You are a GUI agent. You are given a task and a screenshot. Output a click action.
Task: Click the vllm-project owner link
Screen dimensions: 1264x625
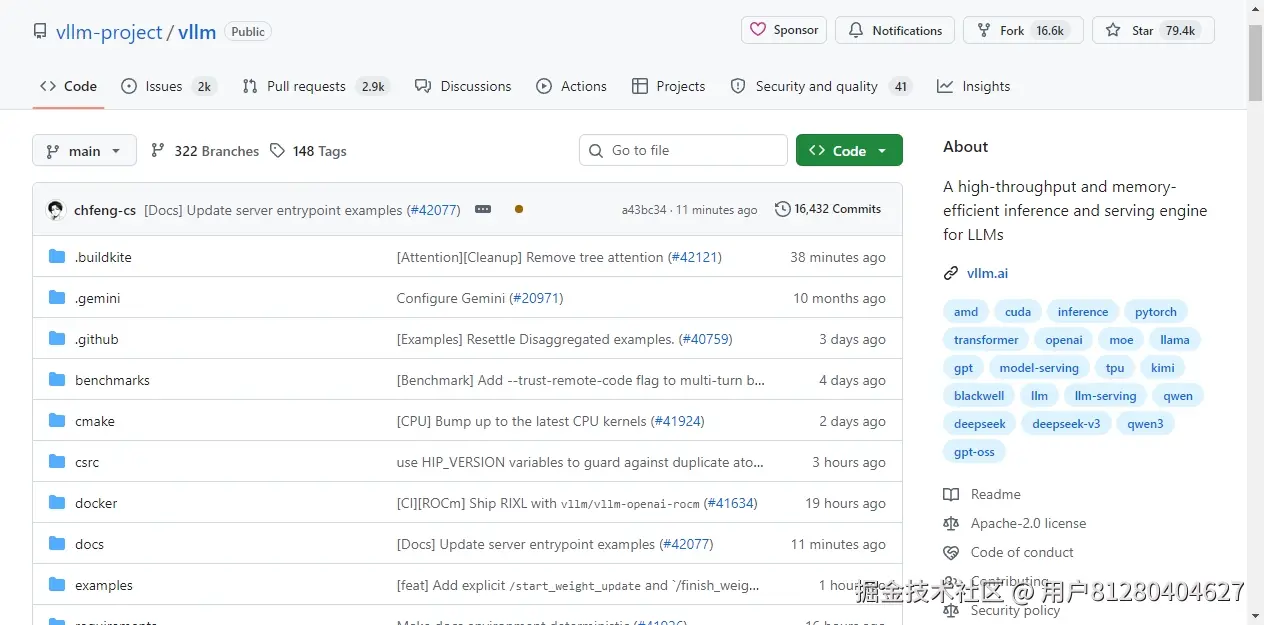109,32
